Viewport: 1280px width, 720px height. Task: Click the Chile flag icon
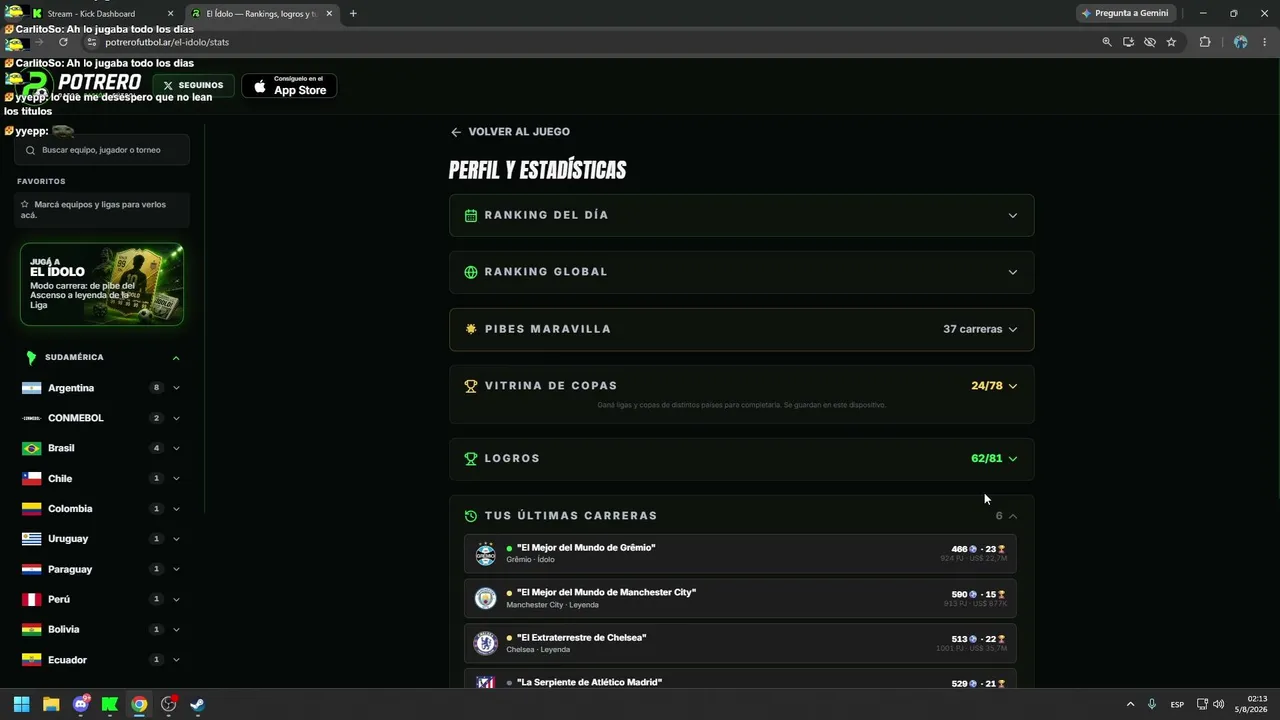[x=32, y=479]
